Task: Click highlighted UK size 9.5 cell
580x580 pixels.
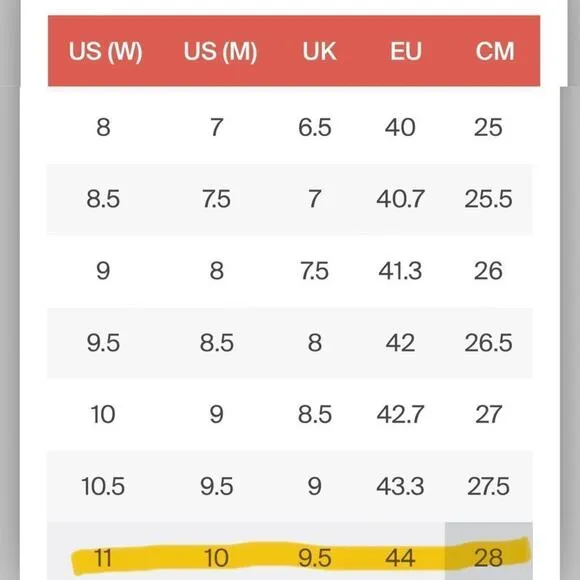Action: tap(315, 557)
